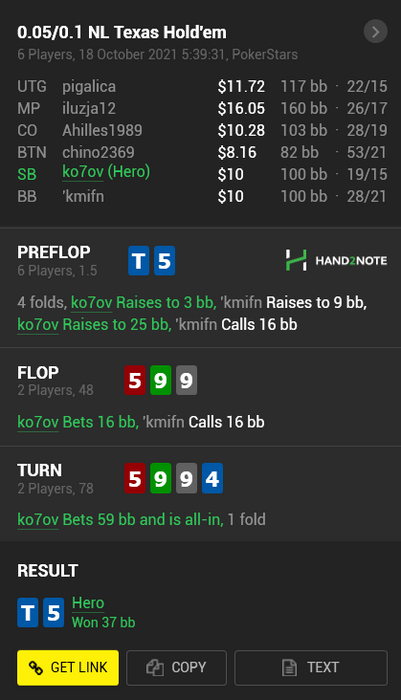The height and width of the screenshot is (700, 401).
Task: Click ko7ov in turn all-in action
Action: [38, 520]
